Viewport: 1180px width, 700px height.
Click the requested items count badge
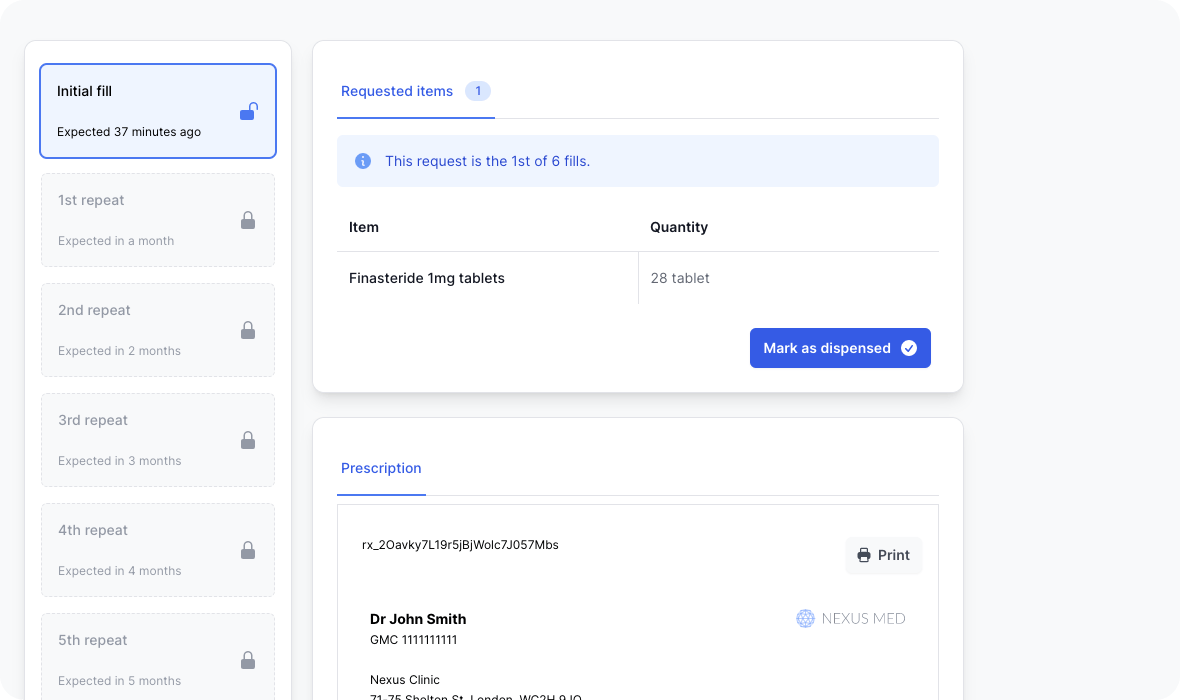[478, 91]
